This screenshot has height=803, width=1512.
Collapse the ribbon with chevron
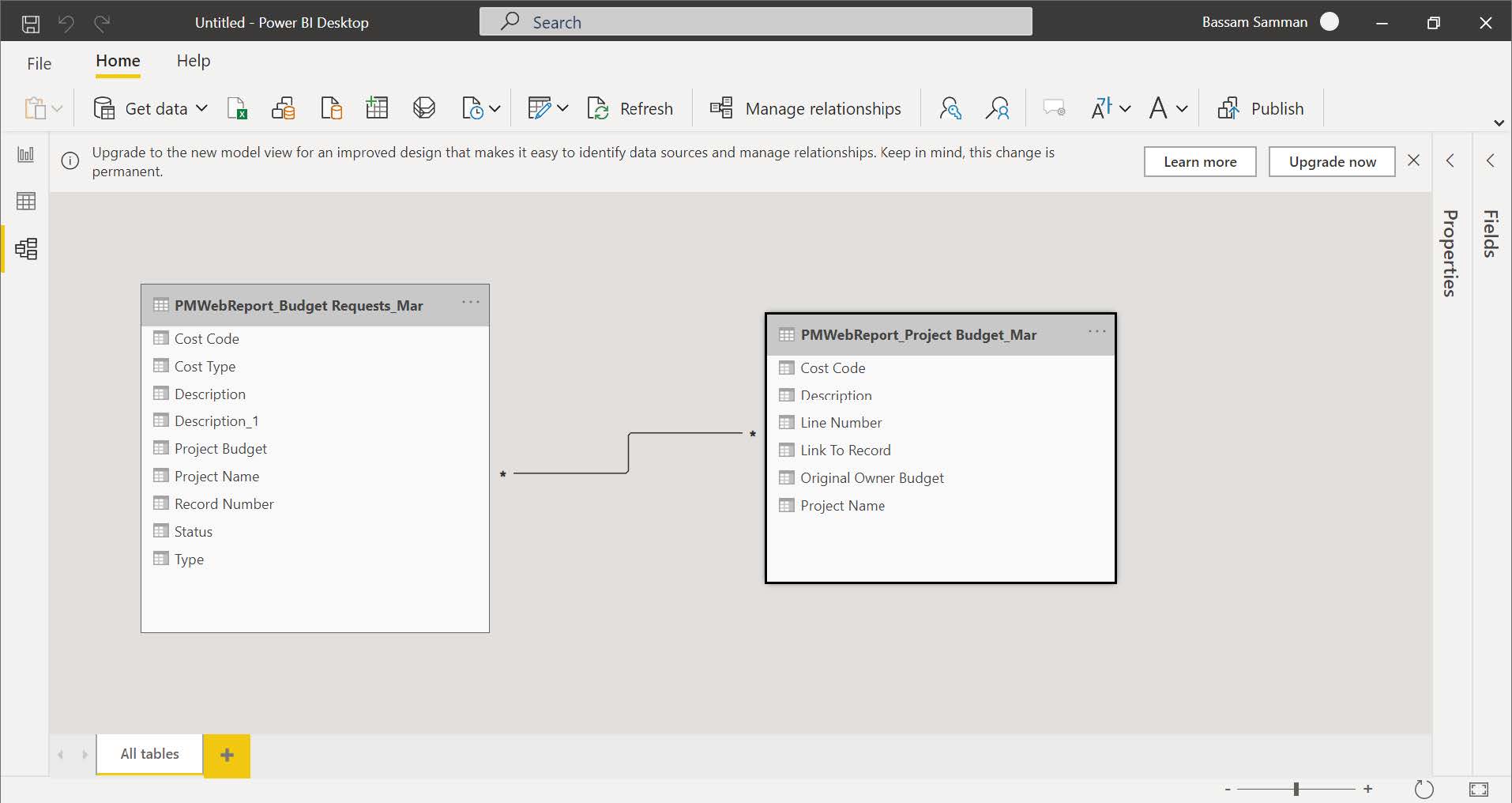(x=1499, y=123)
